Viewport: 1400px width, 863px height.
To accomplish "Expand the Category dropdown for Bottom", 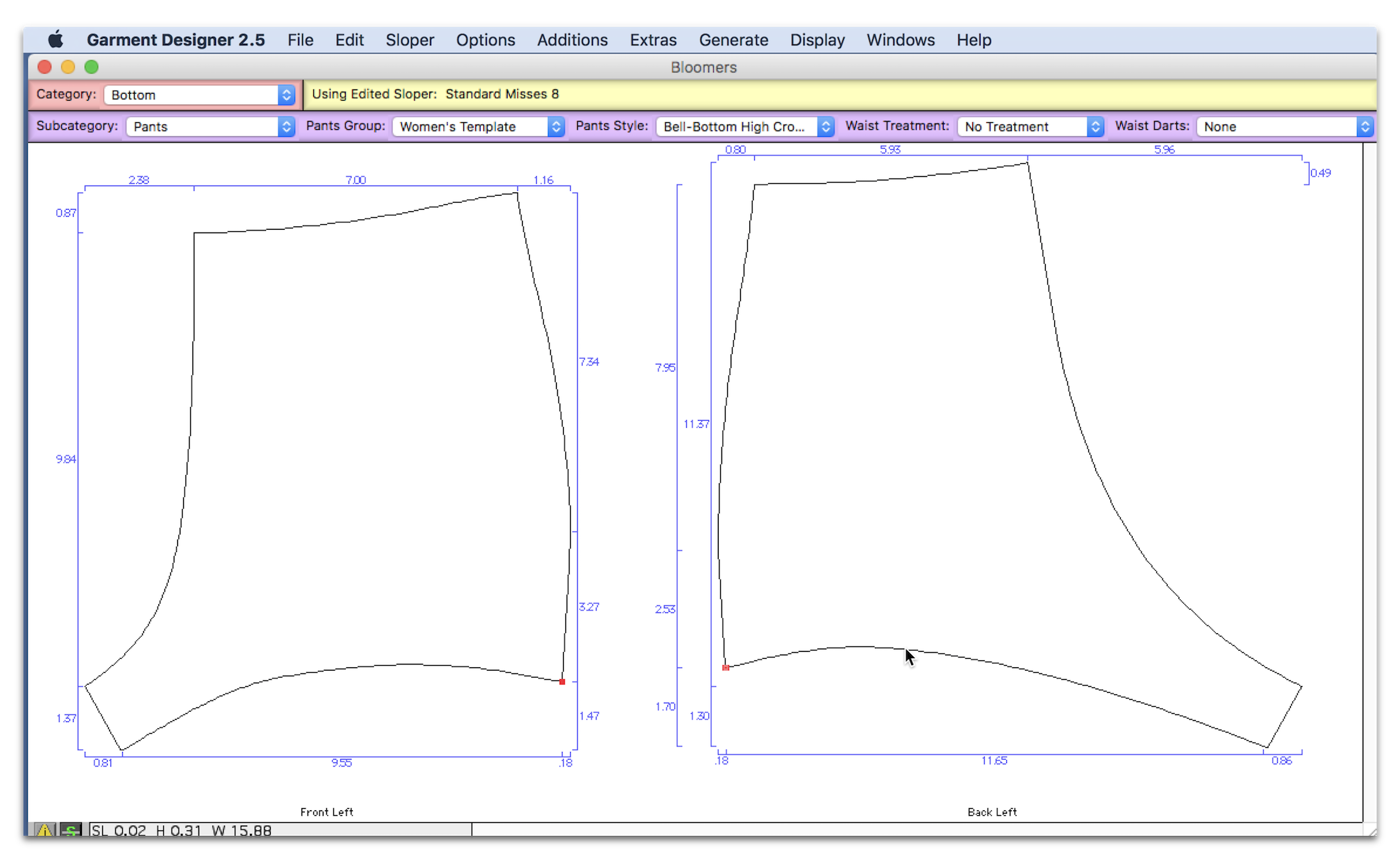I will click(x=287, y=94).
